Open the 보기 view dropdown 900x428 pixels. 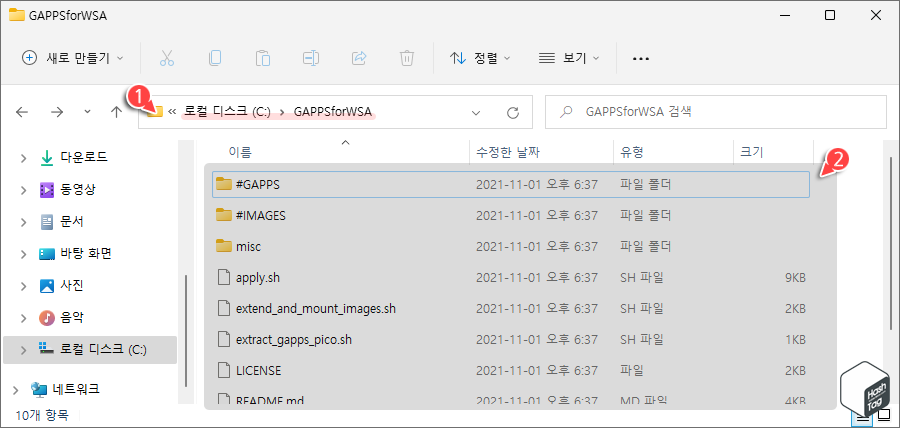pos(569,58)
